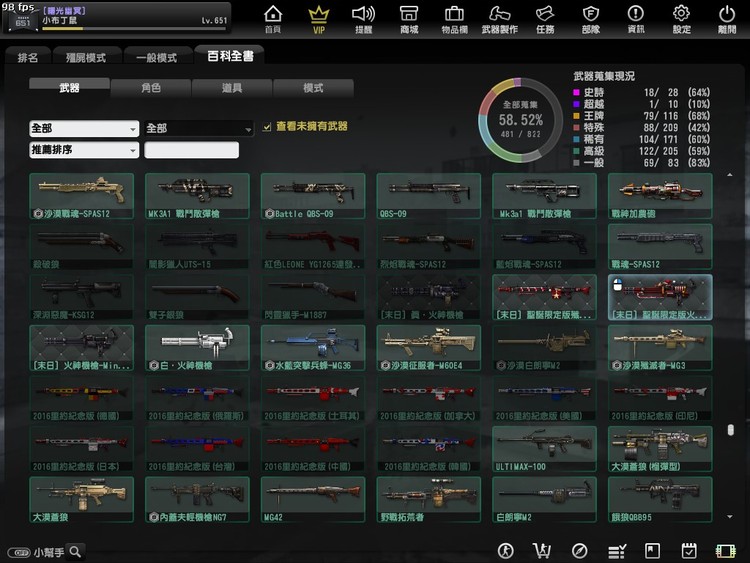Click the scrollbar up arrow

tap(730, 175)
